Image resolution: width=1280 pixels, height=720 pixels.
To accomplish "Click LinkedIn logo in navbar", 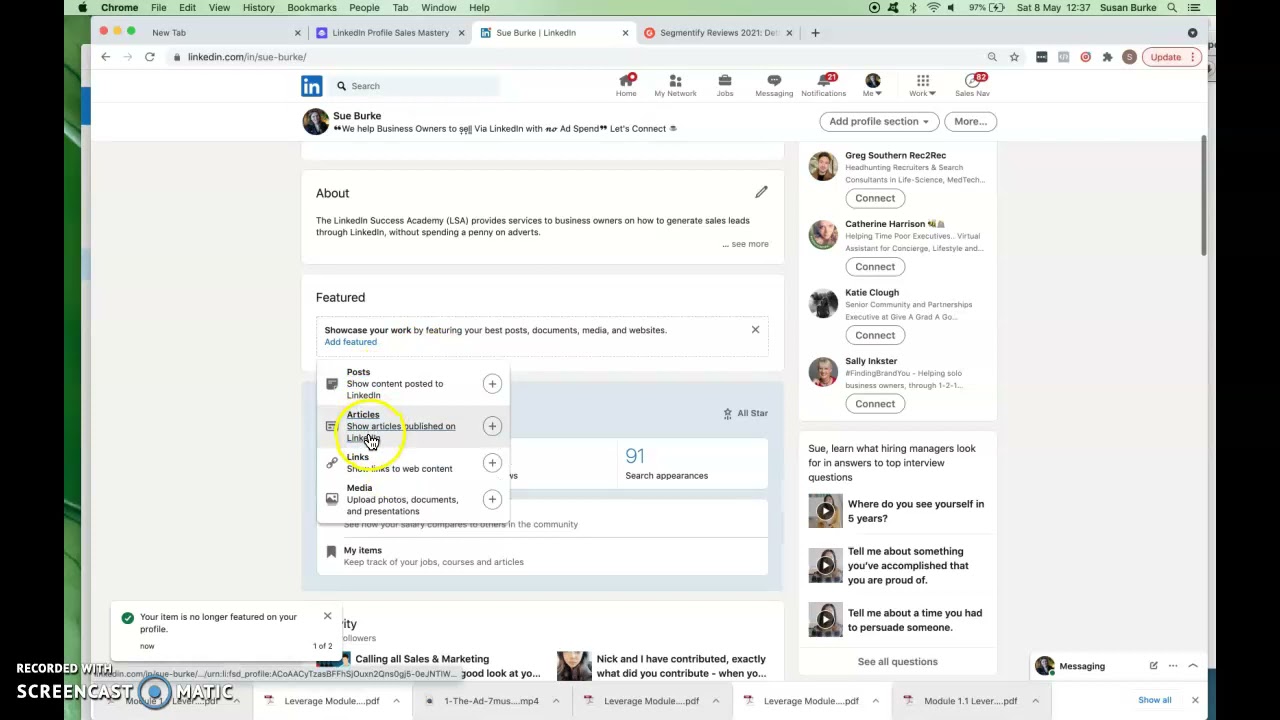I will click(x=312, y=86).
